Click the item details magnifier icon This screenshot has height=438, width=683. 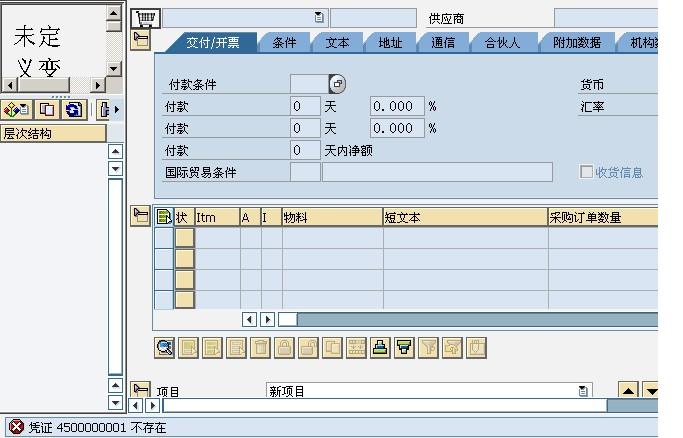[164, 347]
